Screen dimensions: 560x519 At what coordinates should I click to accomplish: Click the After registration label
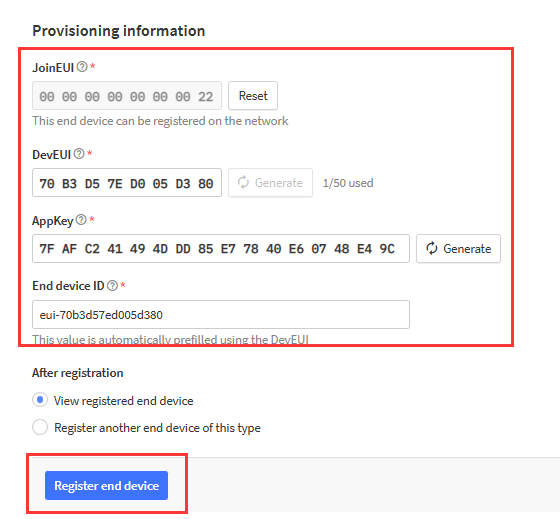78,373
